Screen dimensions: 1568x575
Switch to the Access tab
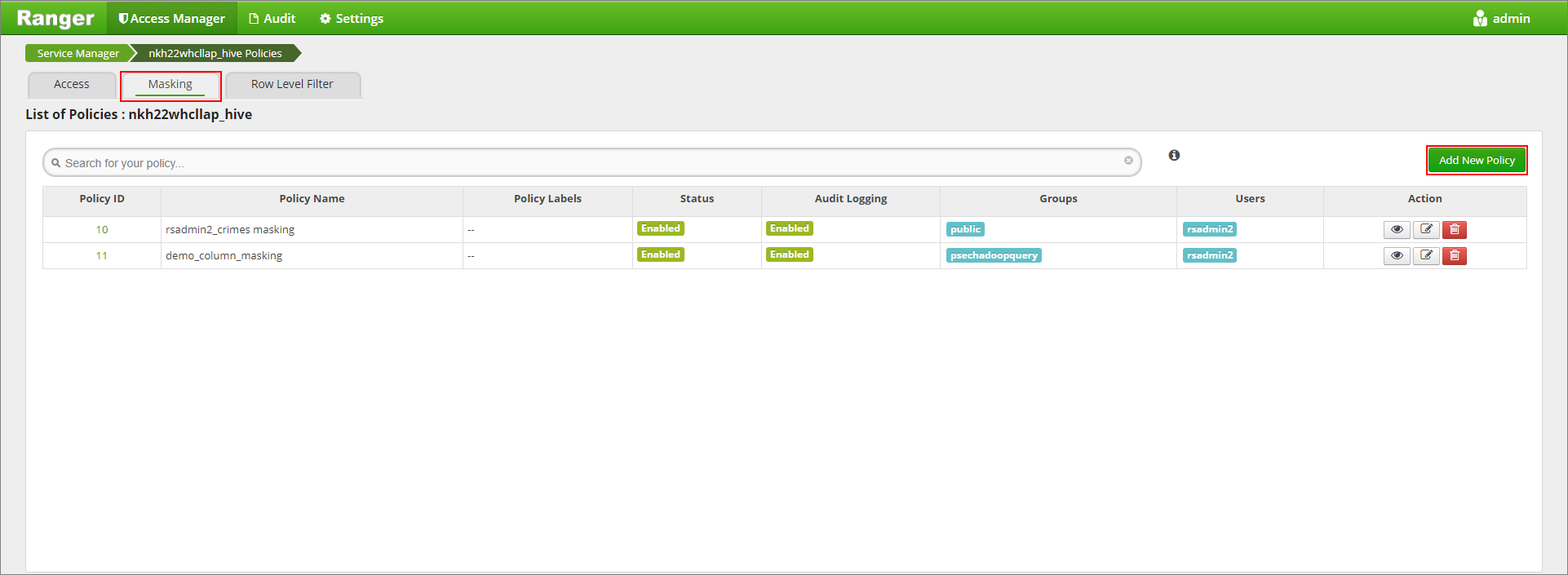[72, 85]
